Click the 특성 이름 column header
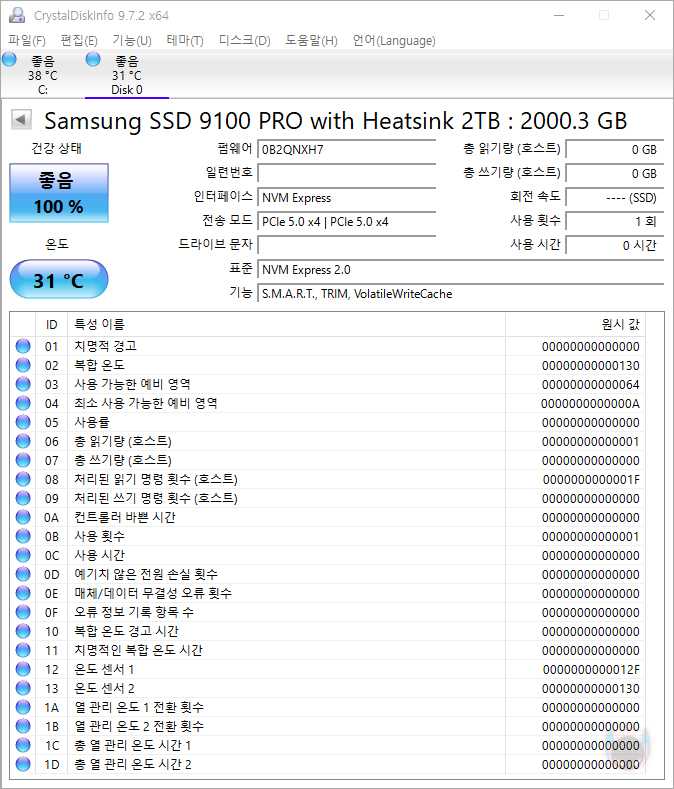The width and height of the screenshot is (674, 789). (286, 325)
